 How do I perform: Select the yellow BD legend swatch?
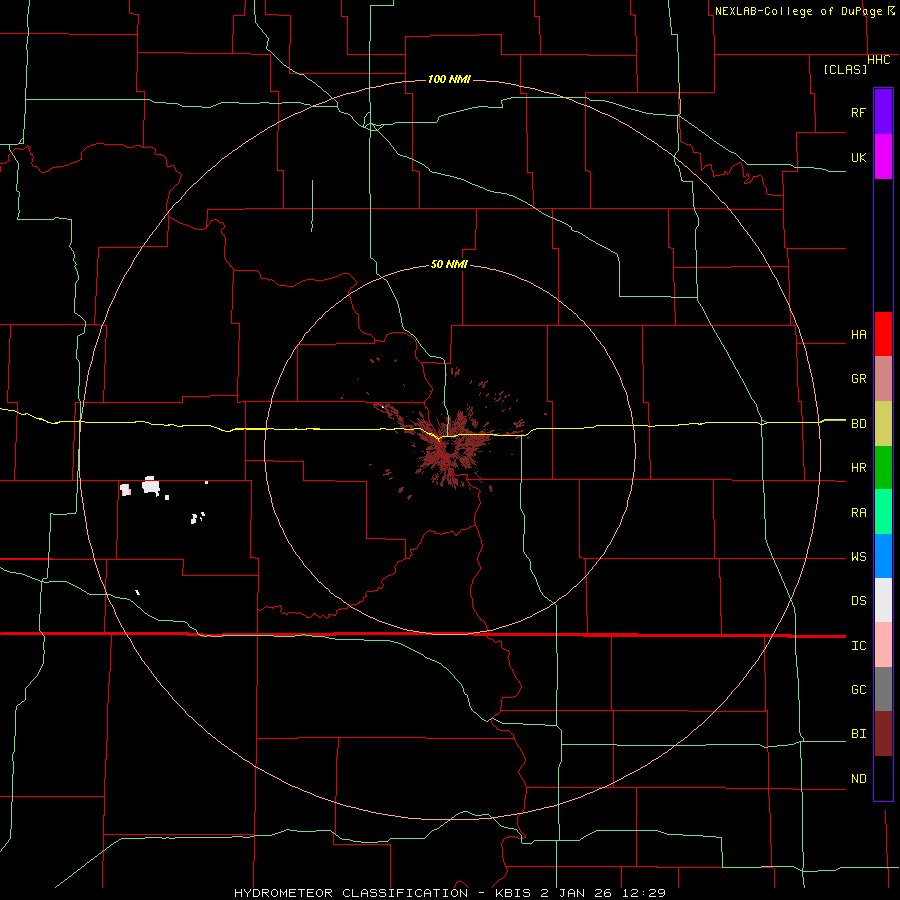click(883, 423)
